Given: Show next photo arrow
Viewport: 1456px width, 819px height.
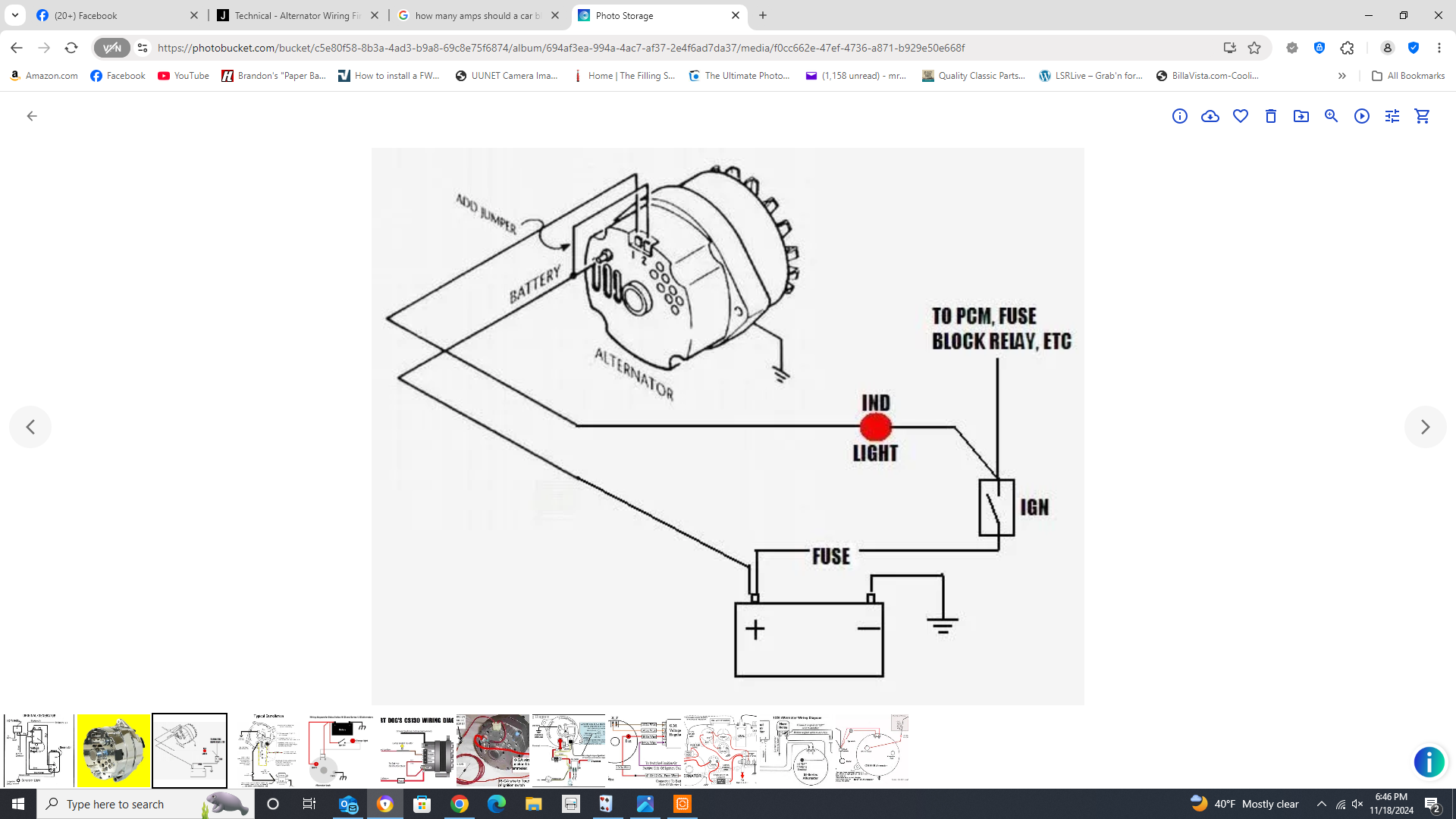Looking at the screenshot, I should pyautogui.click(x=1426, y=427).
